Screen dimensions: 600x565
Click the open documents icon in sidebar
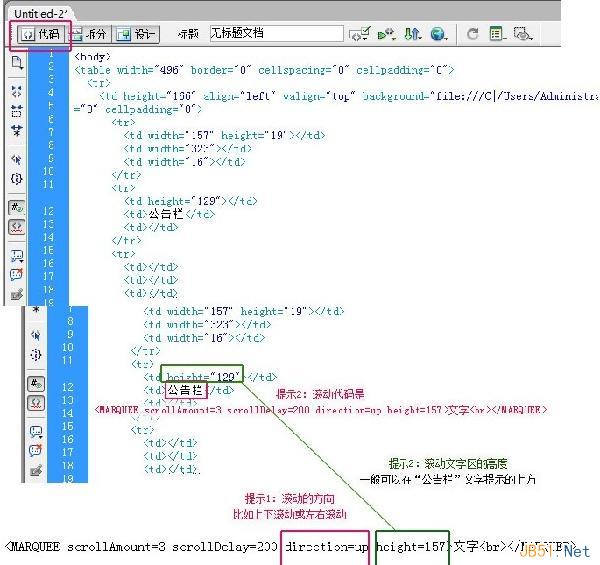16,63
